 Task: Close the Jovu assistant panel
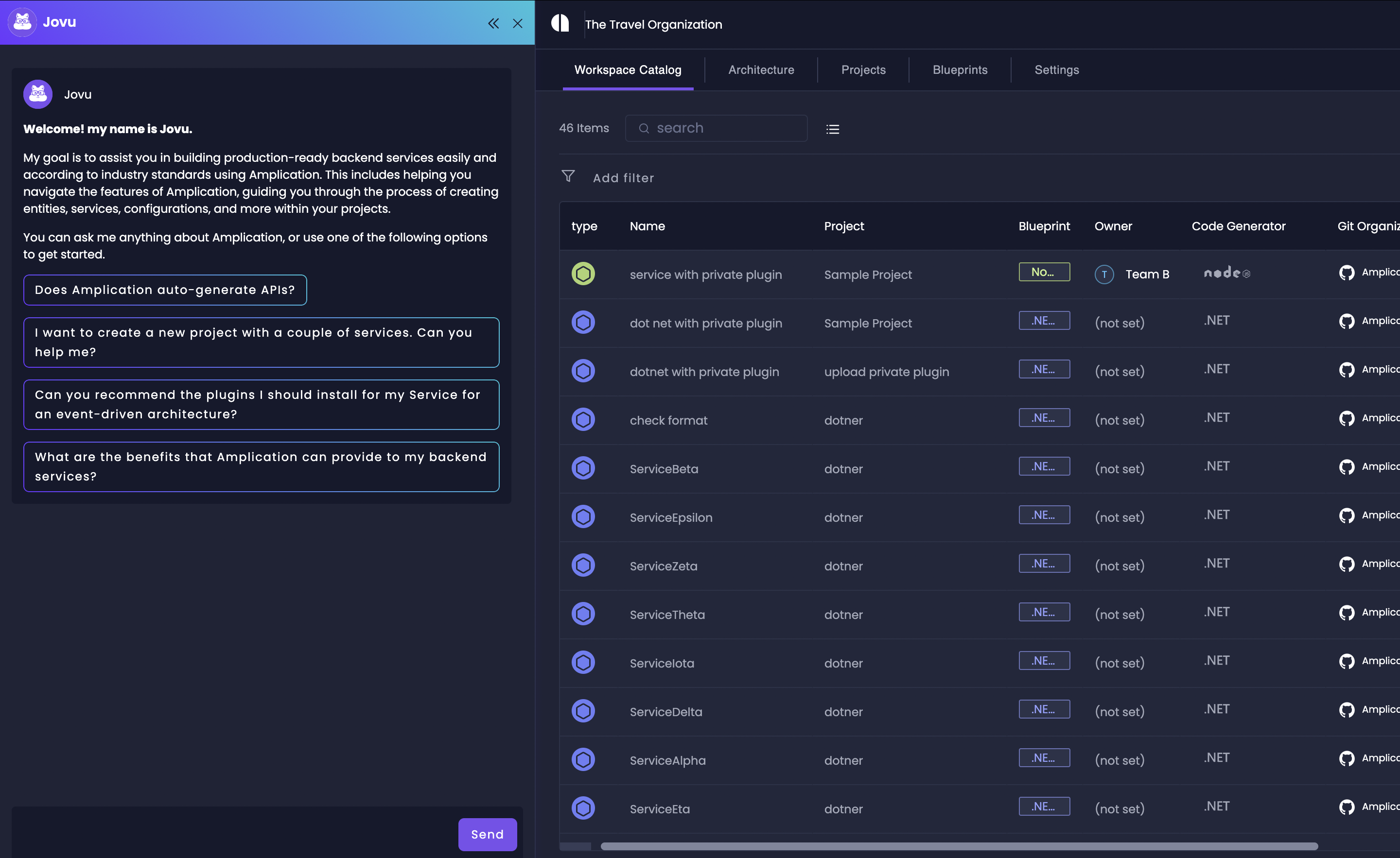517,23
